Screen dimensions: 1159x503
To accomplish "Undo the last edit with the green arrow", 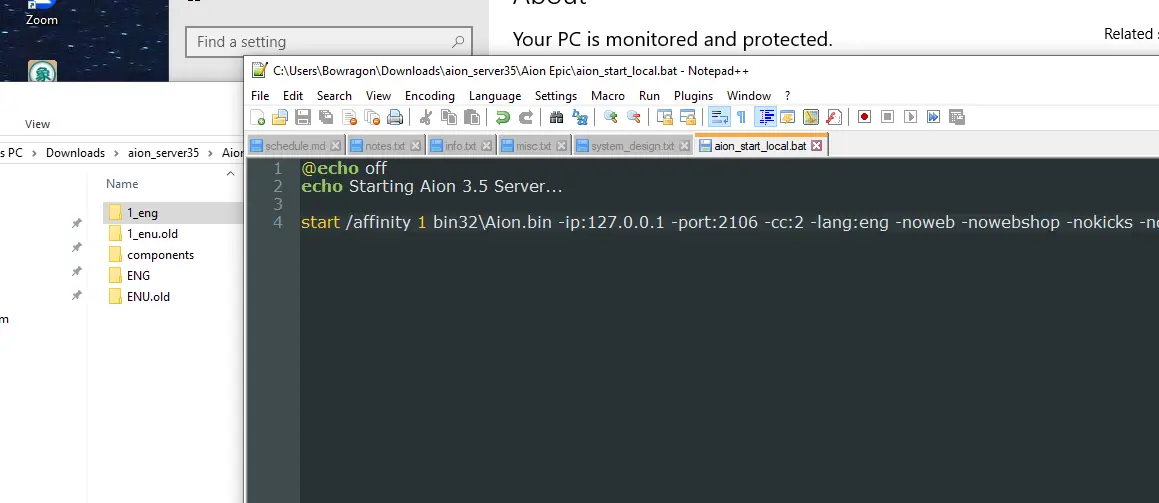I will (503, 117).
